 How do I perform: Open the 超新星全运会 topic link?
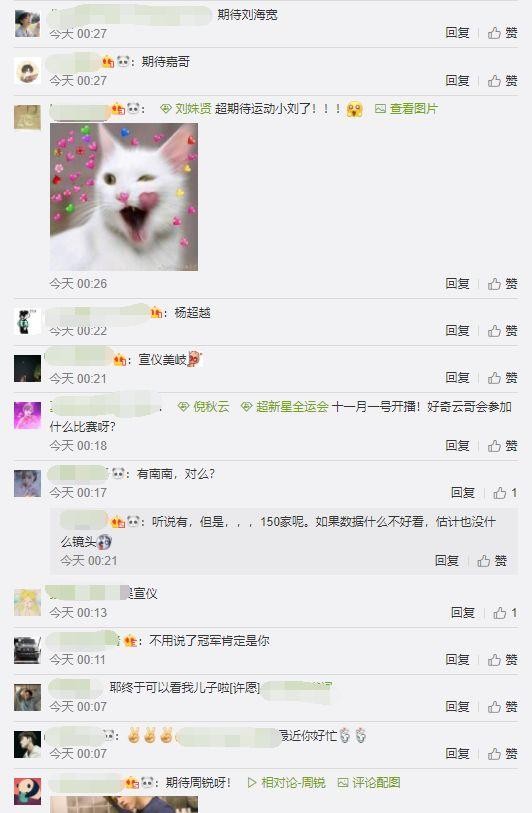click(285, 406)
